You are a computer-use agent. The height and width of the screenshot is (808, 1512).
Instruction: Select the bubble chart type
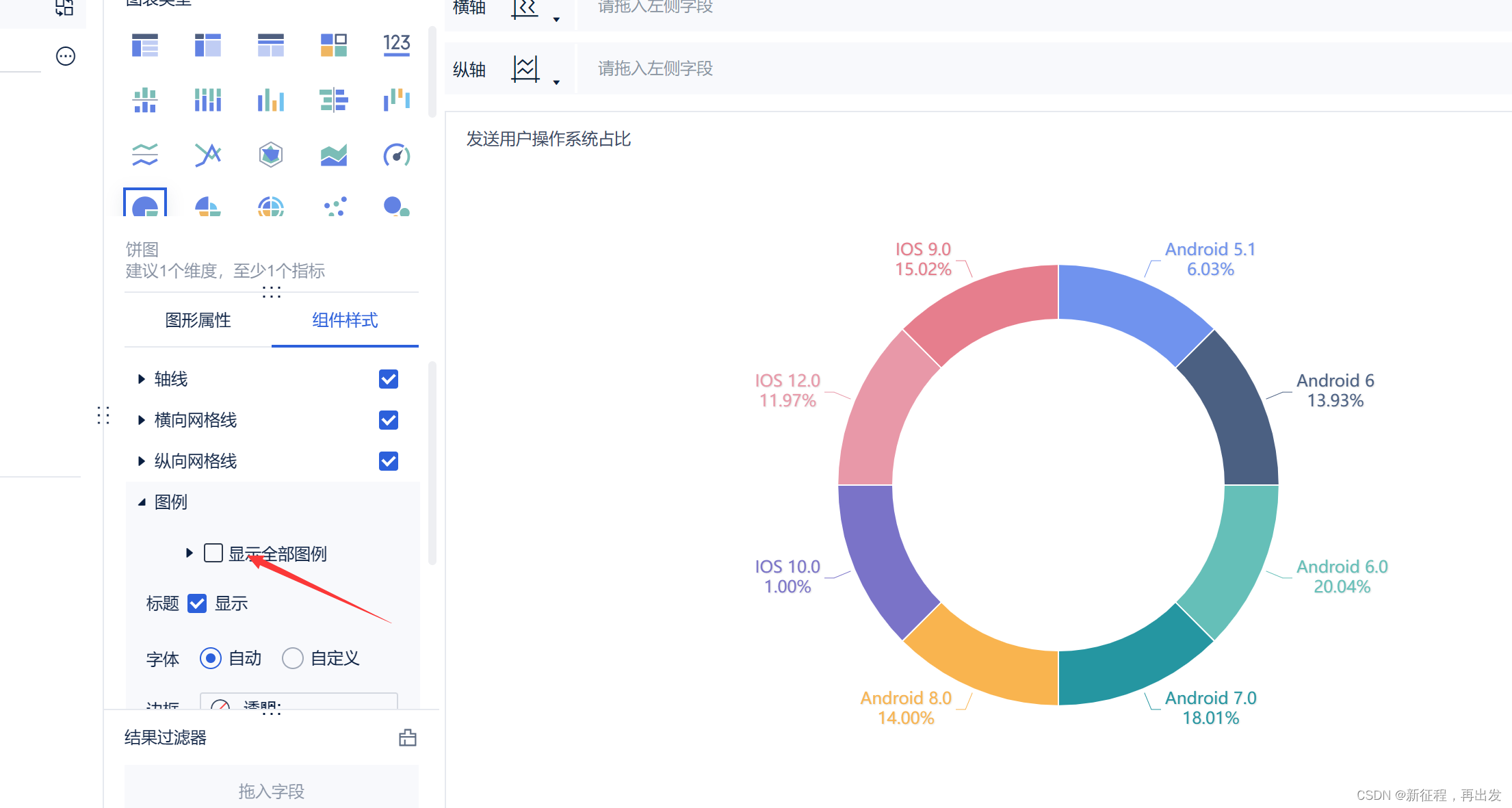397,205
